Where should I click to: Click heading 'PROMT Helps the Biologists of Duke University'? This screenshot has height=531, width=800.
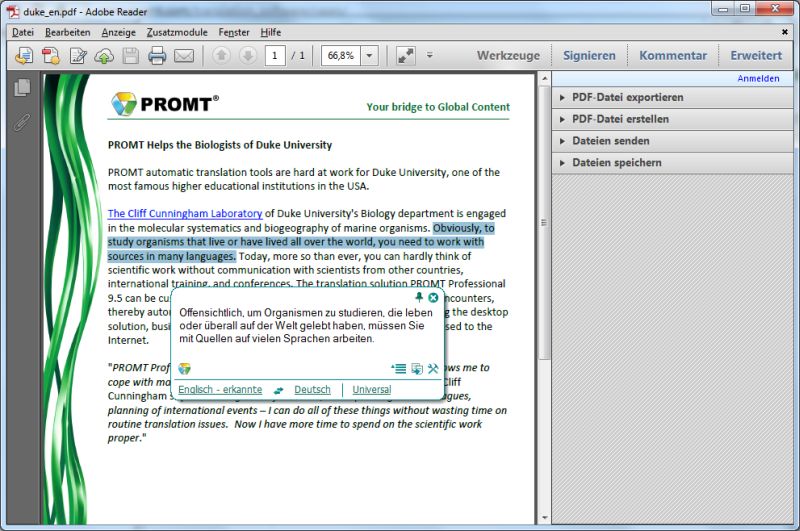[220, 145]
